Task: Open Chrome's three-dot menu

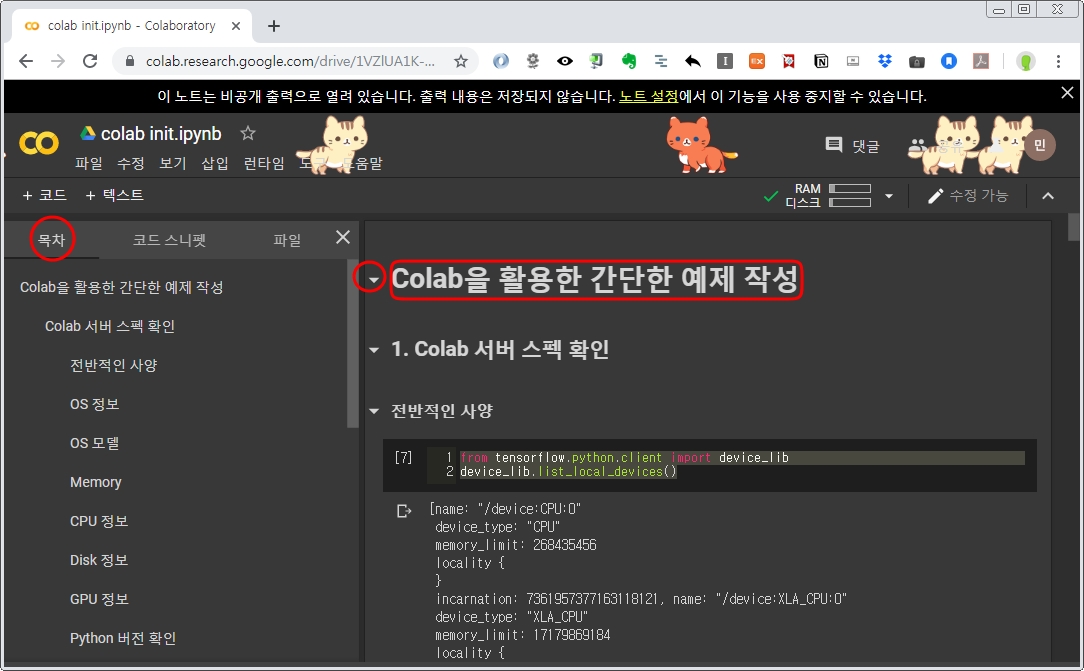Action: coord(1058,61)
